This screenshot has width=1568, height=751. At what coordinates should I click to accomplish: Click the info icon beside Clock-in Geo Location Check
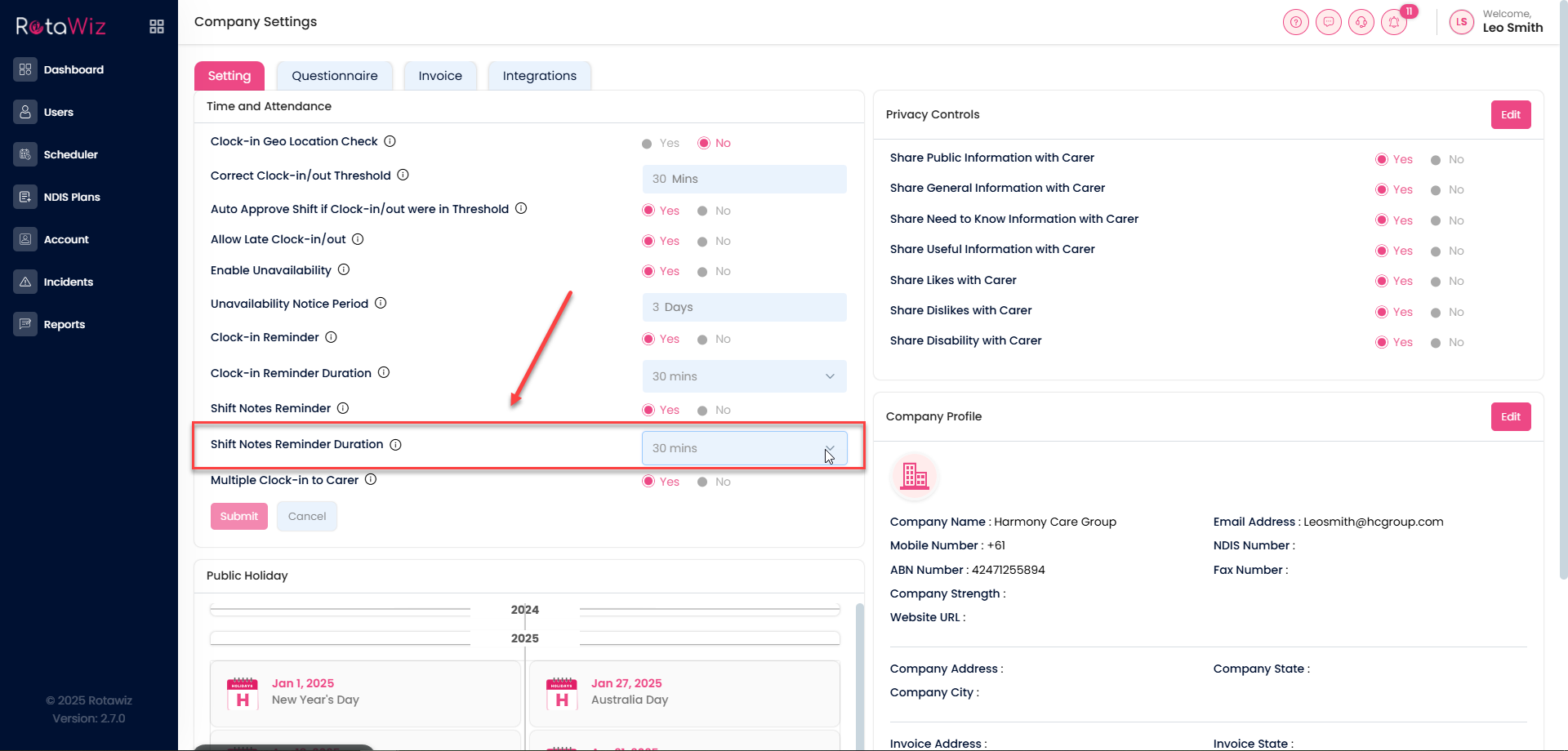click(x=390, y=141)
